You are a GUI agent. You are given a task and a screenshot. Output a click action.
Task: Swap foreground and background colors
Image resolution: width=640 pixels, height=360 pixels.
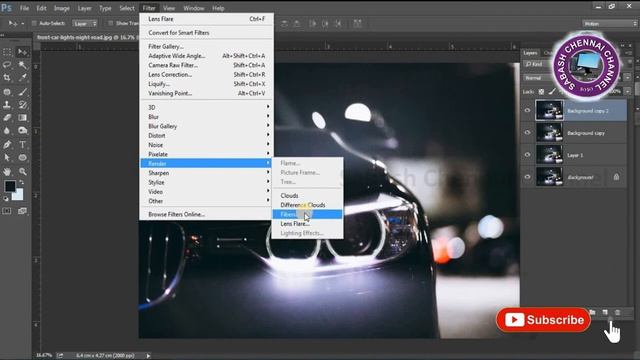click(21, 183)
